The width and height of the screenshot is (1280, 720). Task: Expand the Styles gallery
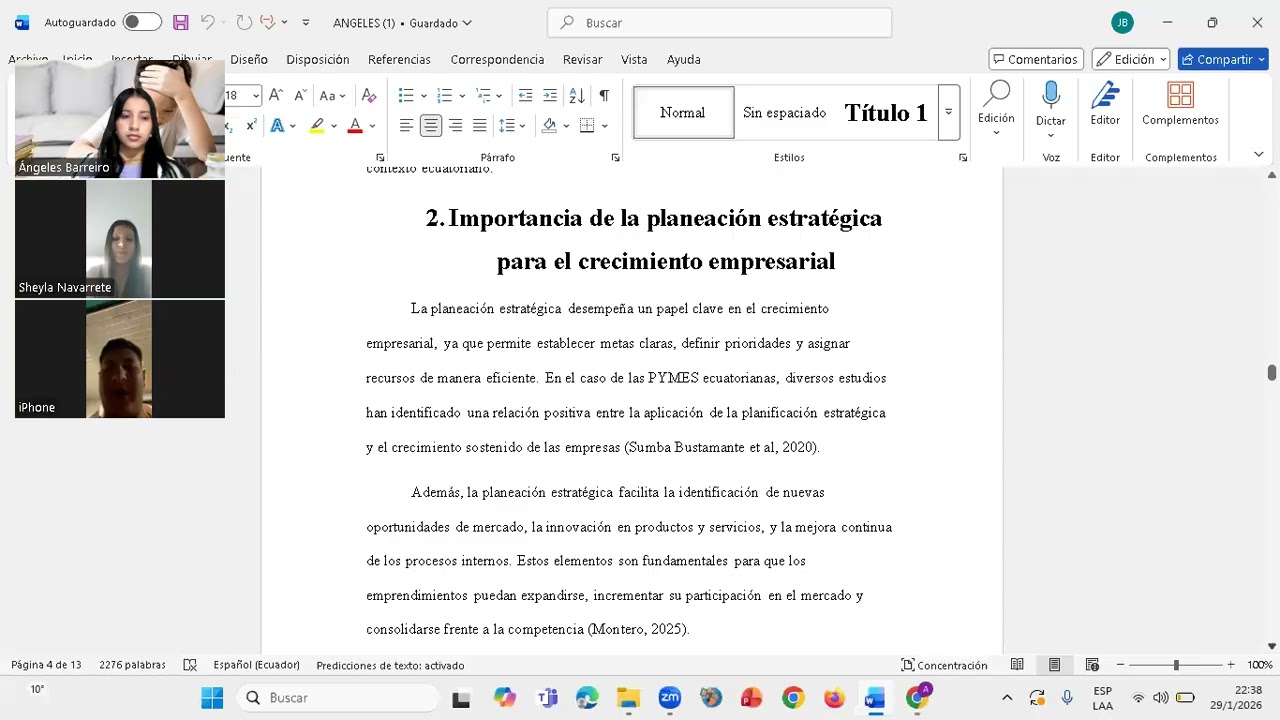pos(949,112)
